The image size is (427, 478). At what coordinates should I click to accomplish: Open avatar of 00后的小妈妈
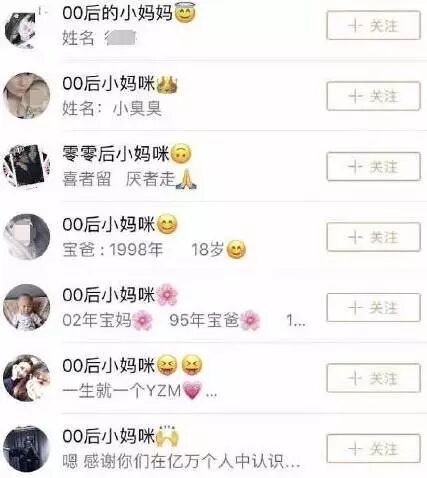pos(21,29)
